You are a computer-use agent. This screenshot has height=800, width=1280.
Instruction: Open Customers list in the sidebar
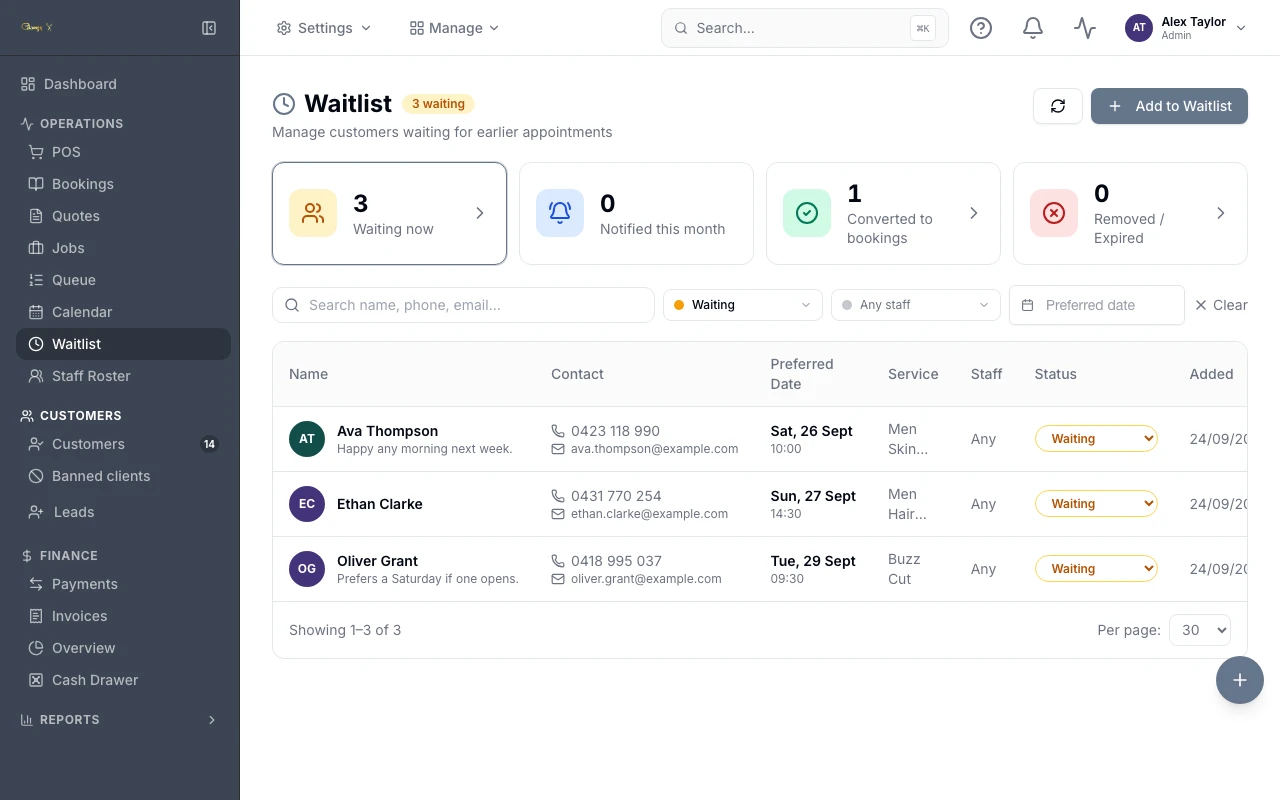[x=124, y=444]
